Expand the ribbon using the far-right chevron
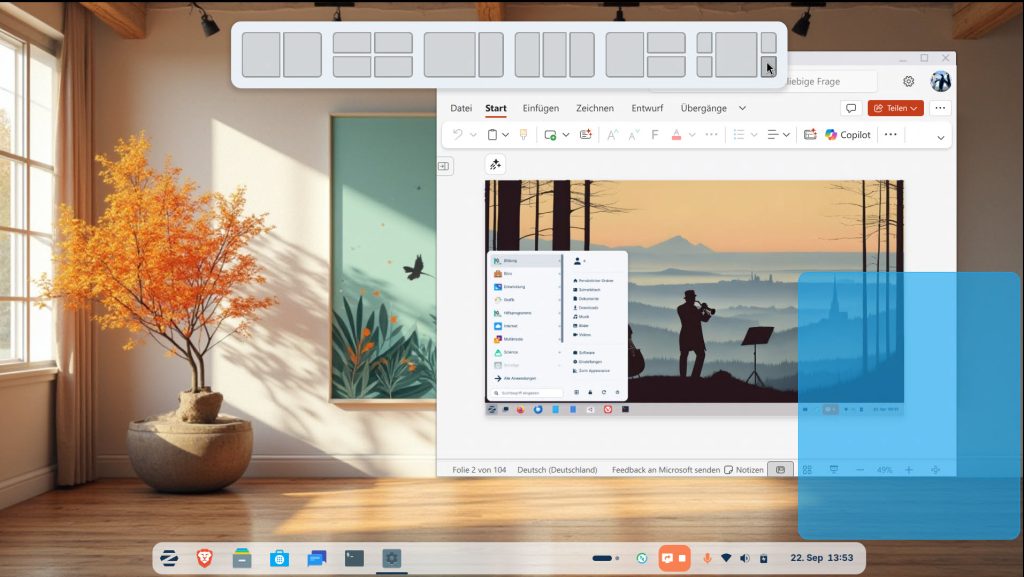1024x577 pixels. tap(940, 136)
